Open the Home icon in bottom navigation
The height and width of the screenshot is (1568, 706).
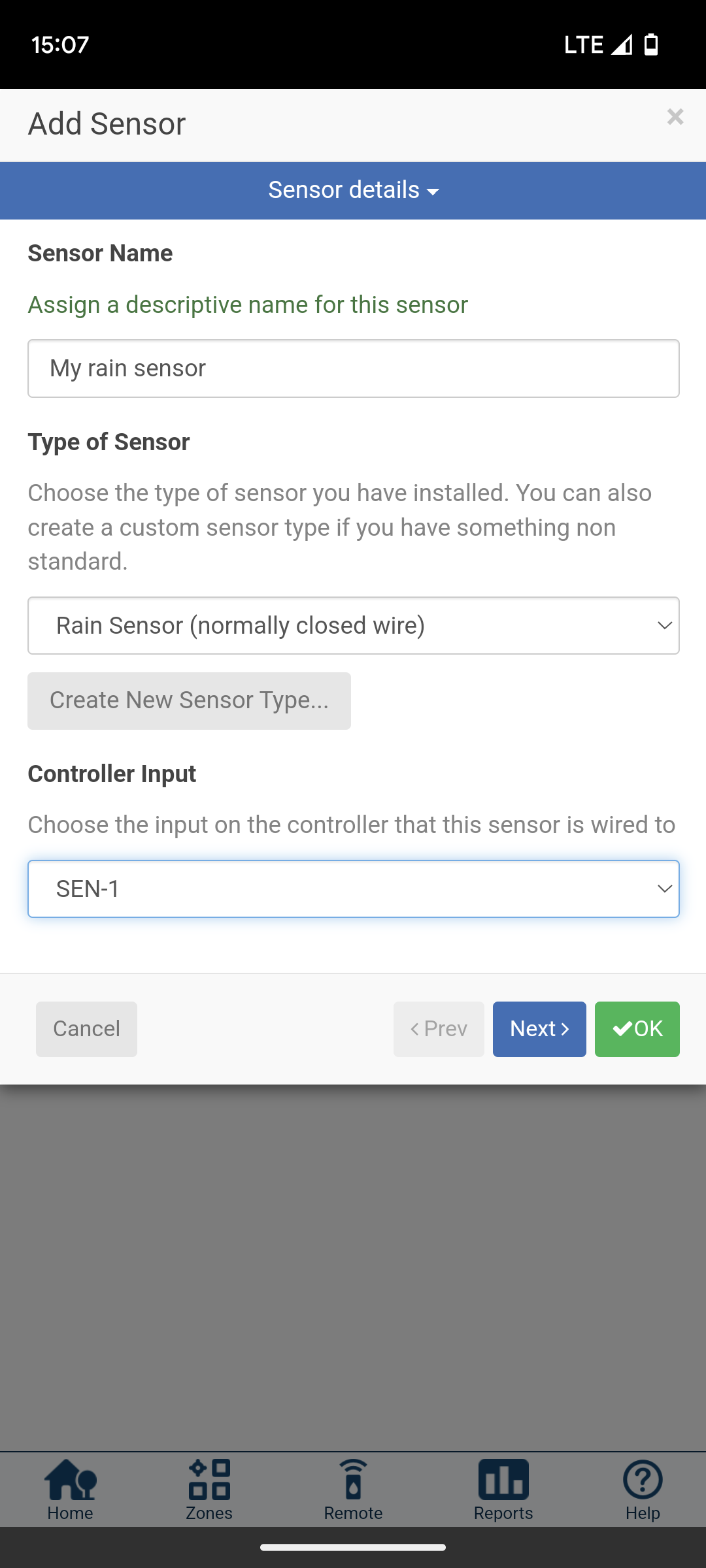click(x=70, y=1480)
